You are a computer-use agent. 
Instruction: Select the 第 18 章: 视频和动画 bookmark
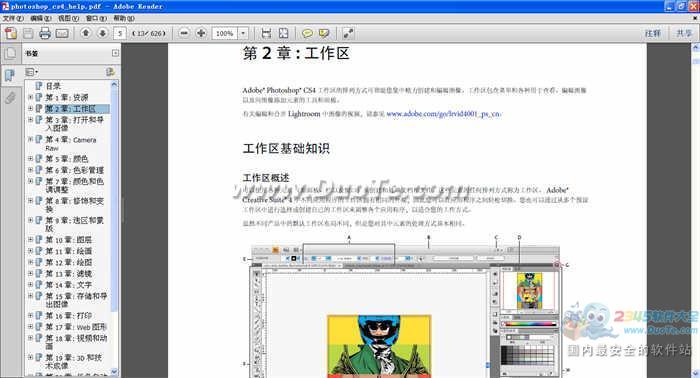click(x=76, y=342)
